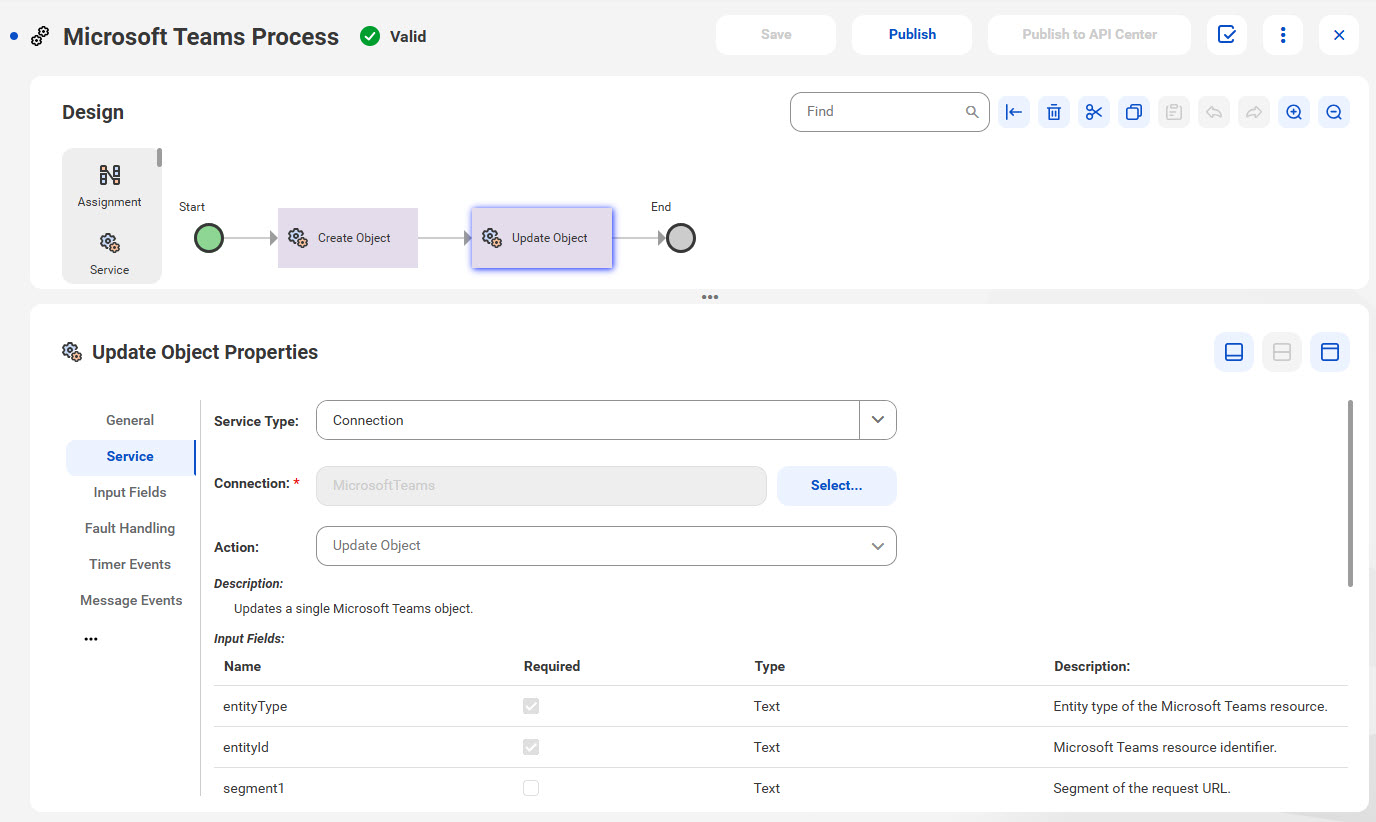Click the undo arrow icon
This screenshot has width=1376, height=822.
pyautogui.click(x=1214, y=112)
